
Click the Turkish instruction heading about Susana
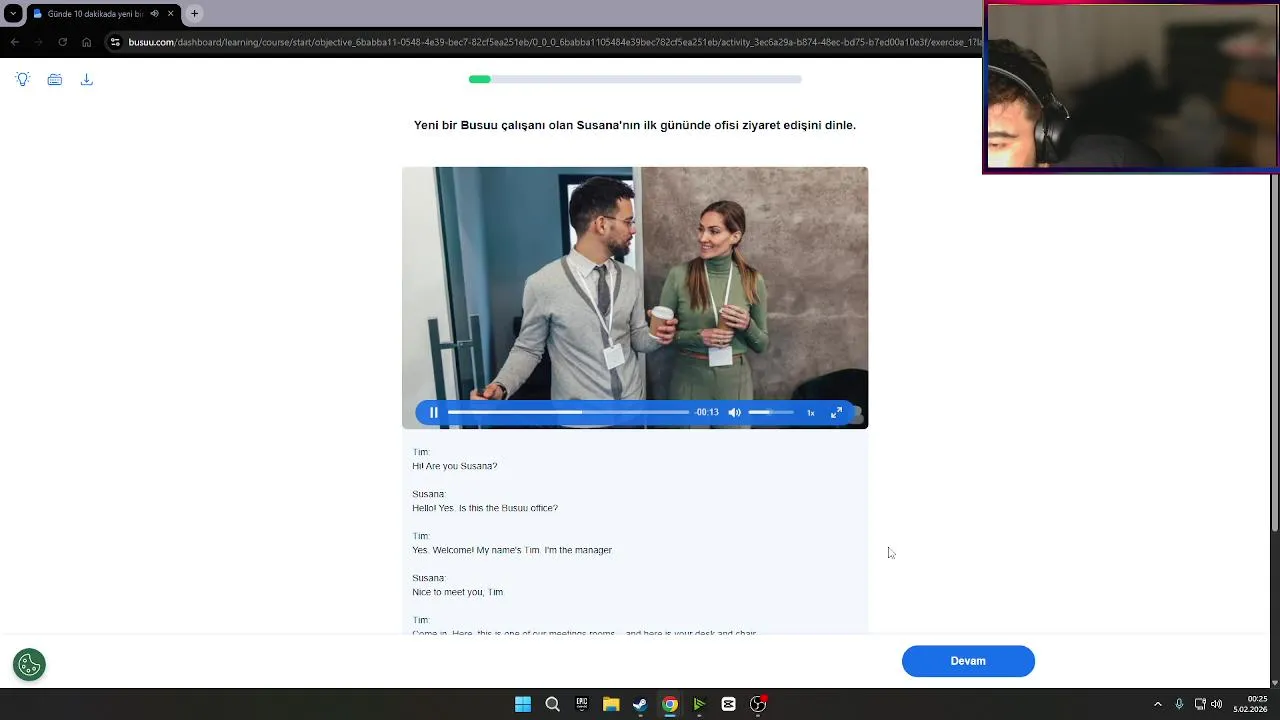[x=635, y=125]
